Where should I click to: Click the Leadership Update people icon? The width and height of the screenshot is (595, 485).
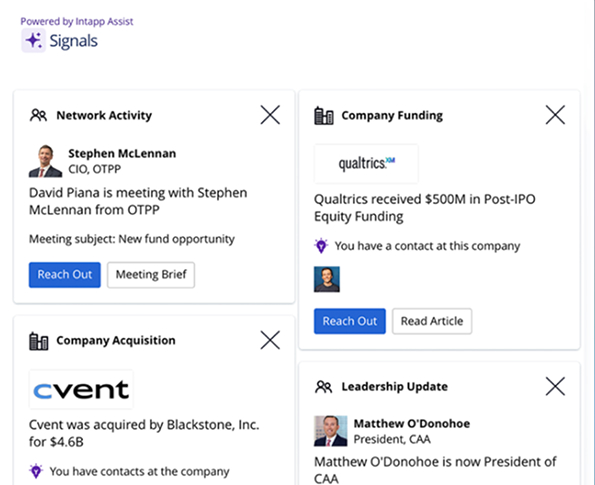(323, 387)
